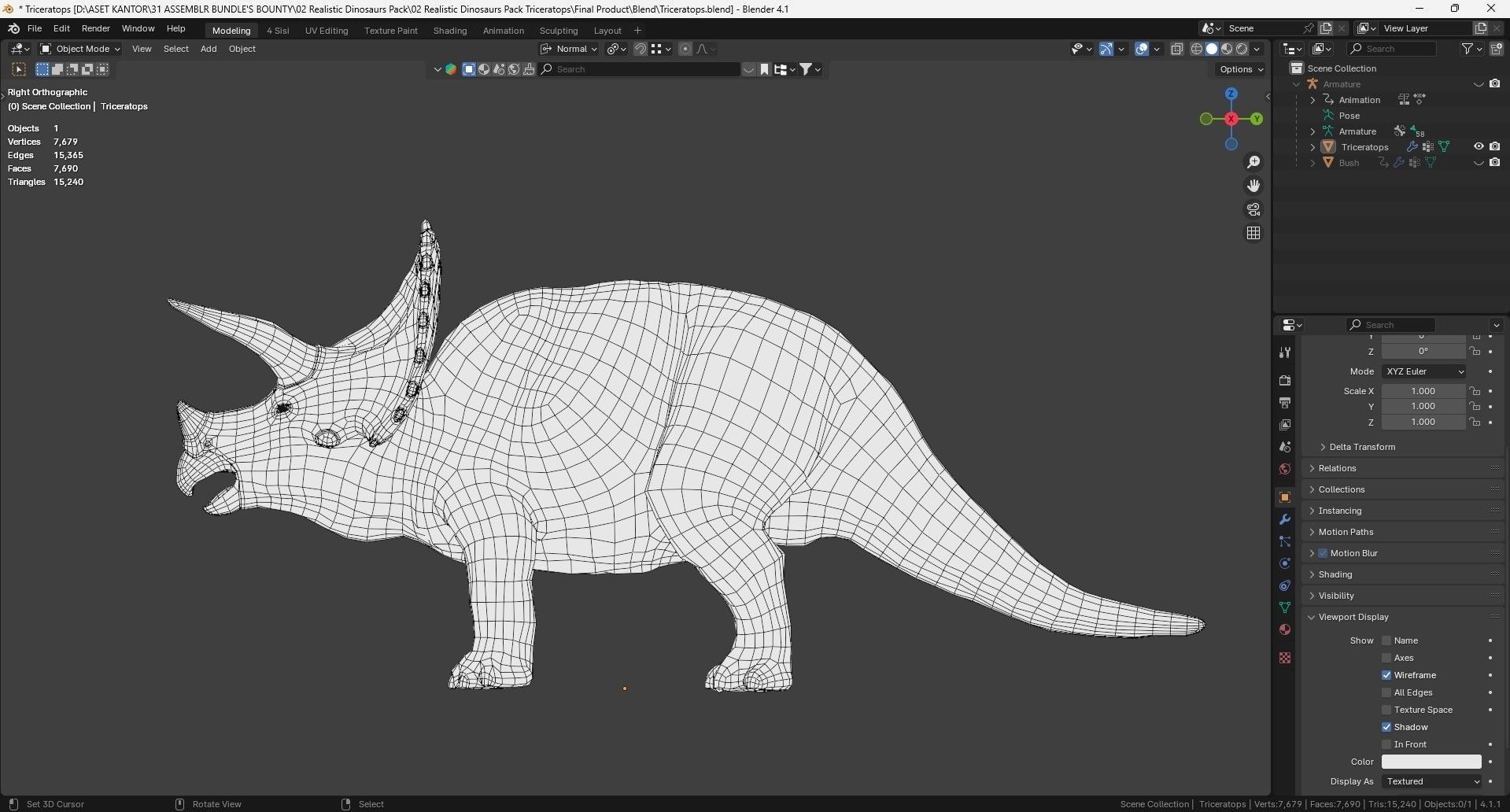Select wireframe viewport shading mode

coord(1197,49)
